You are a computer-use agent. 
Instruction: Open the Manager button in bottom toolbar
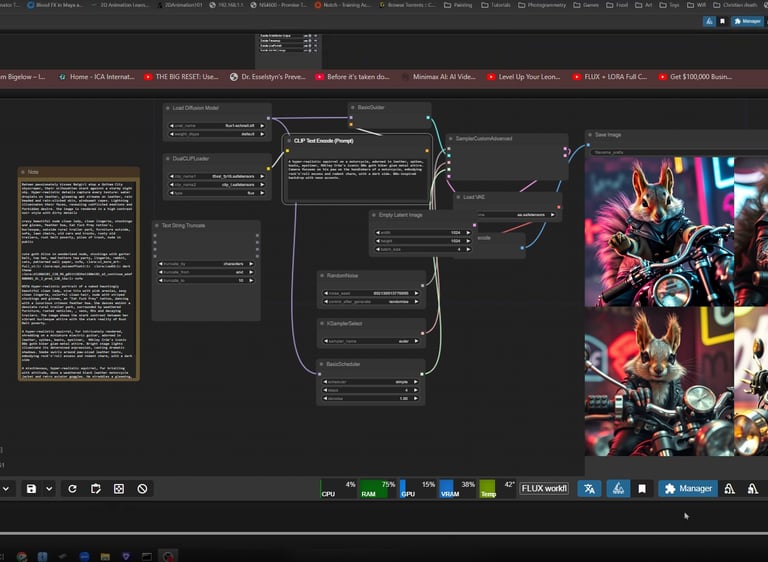click(688, 488)
